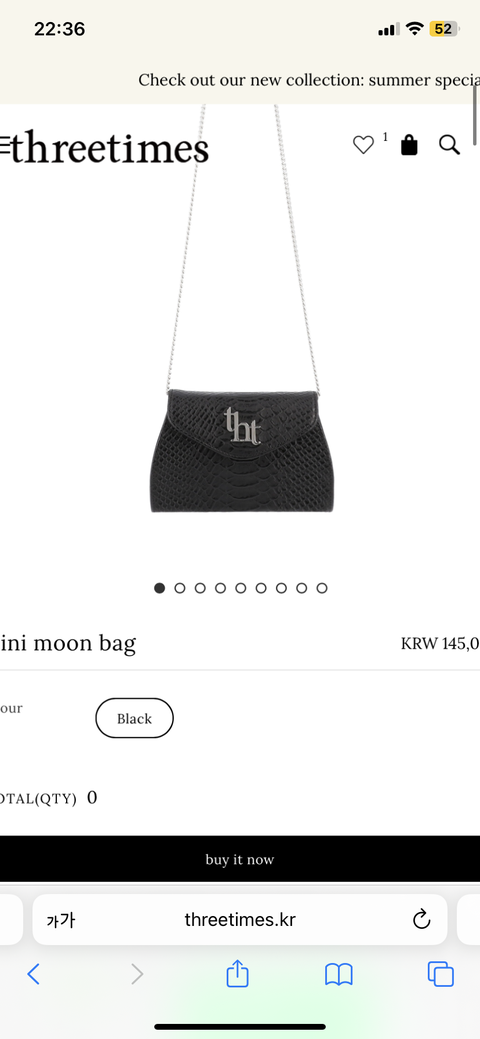
Task: Open the wishlist heart icon
Action: [x=363, y=144]
